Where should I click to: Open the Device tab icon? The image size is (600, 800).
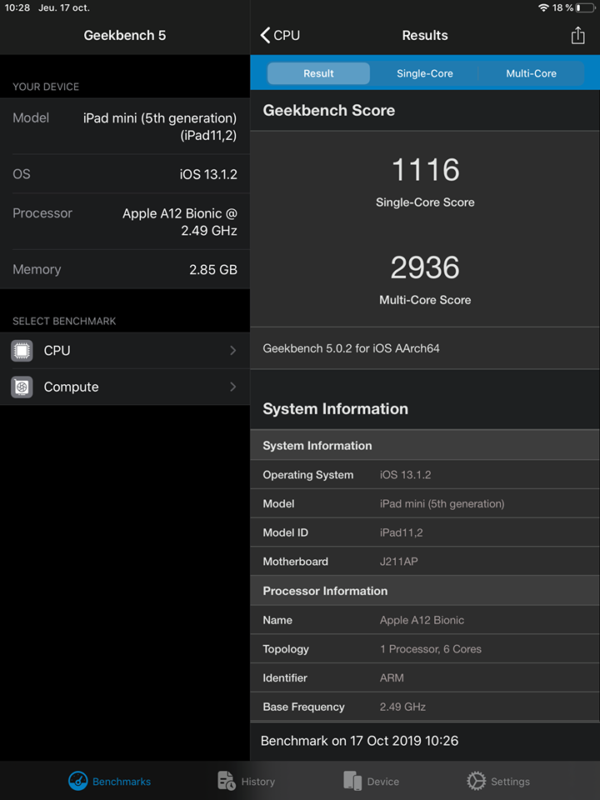(352, 781)
